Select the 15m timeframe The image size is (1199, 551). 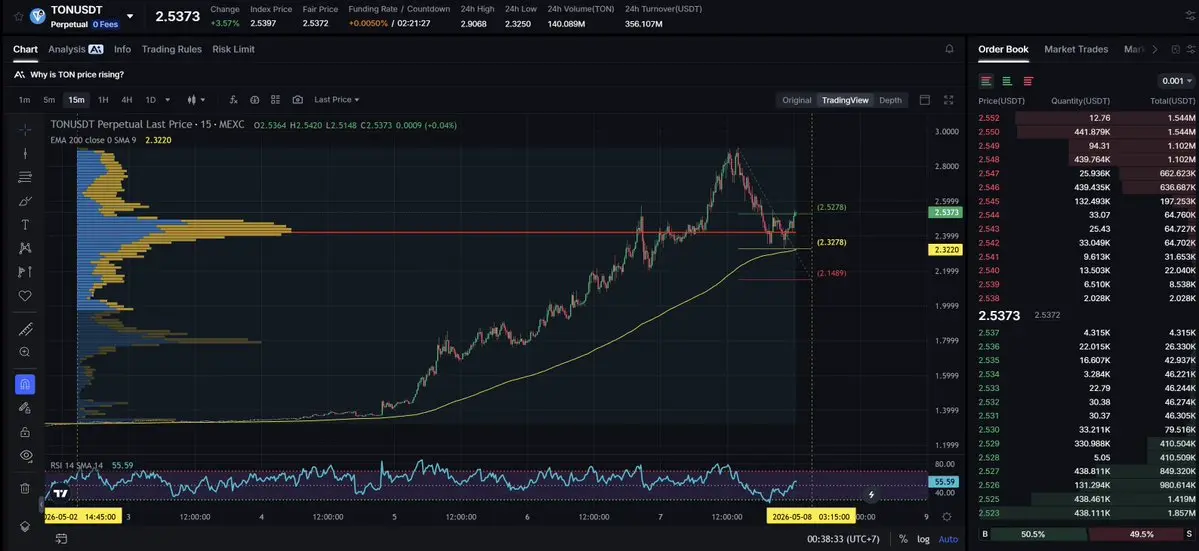click(76, 99)
